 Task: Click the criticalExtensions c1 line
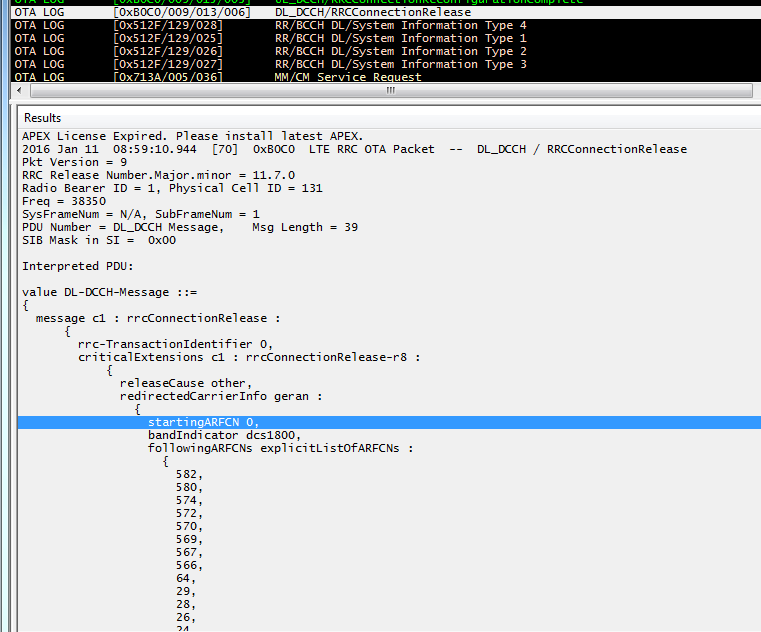coord(249,357)
